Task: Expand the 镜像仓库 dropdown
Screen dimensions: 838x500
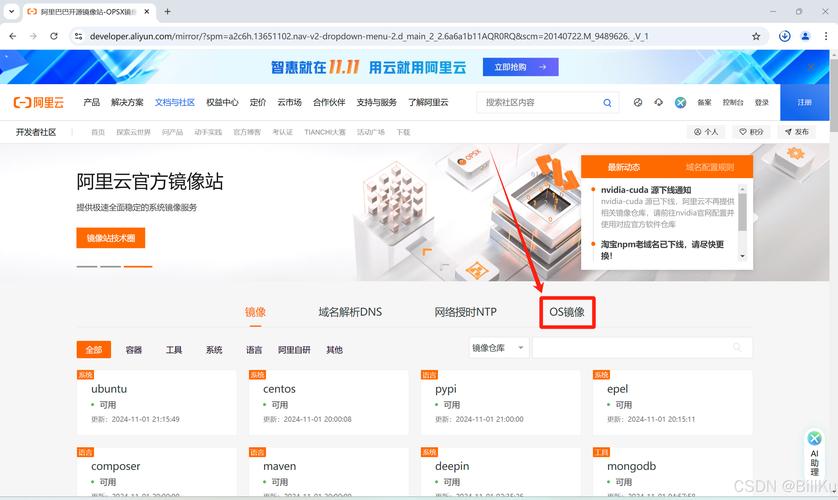Action: [x=499, y=348]
